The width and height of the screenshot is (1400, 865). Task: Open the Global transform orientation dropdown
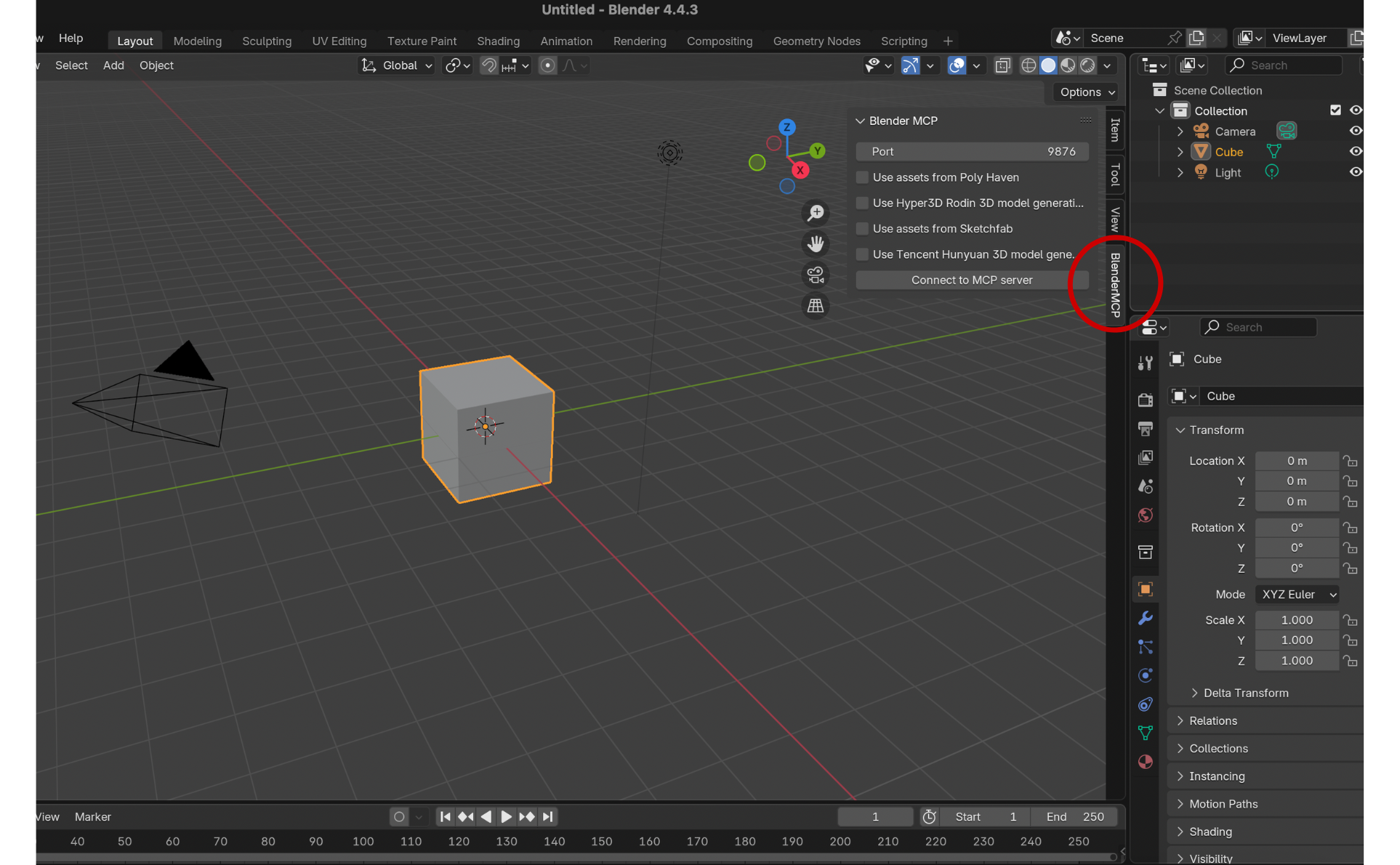pyautogui.click(x=398, y=65)
